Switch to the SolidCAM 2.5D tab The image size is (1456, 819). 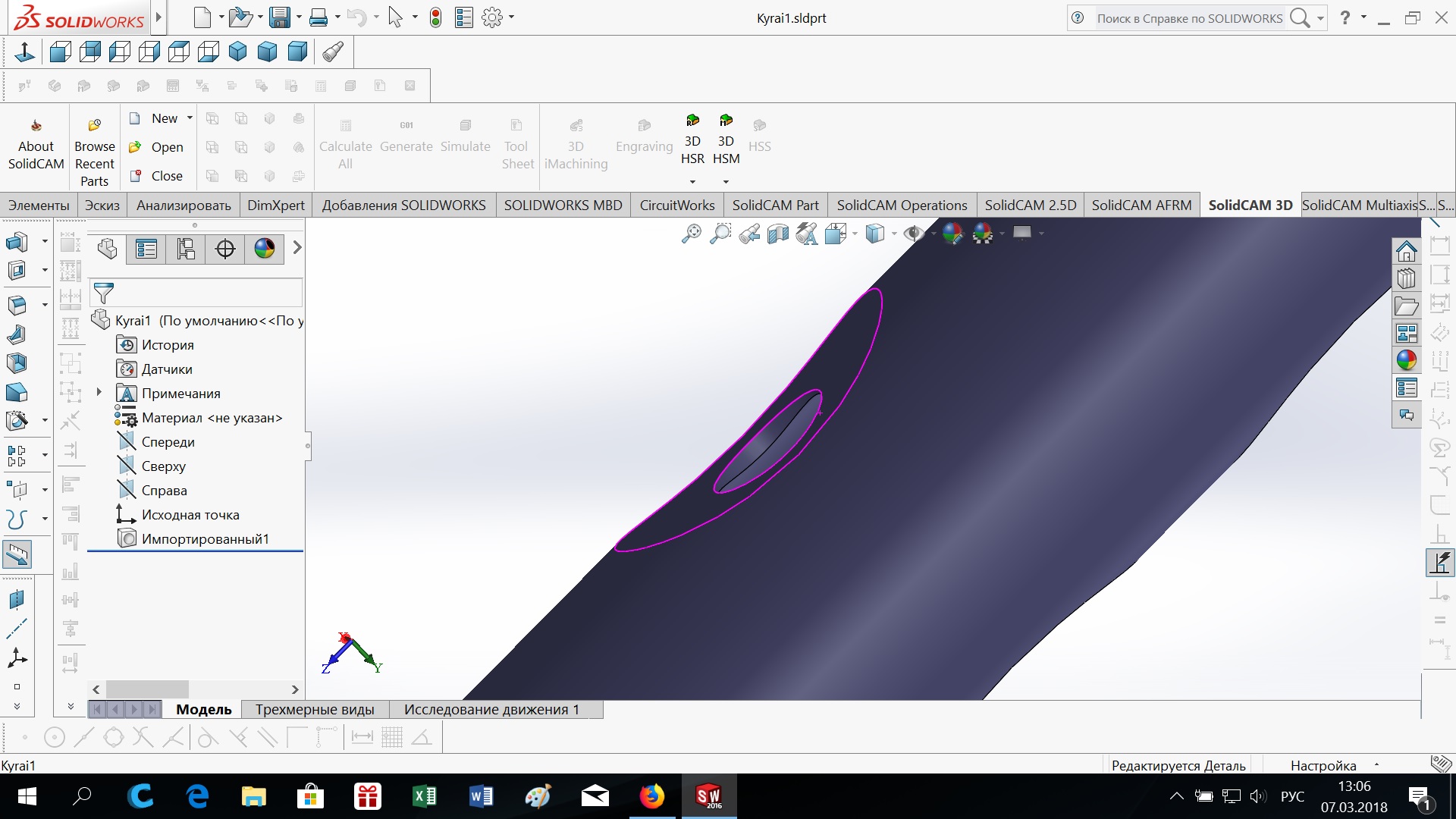click(x=1030, y=205)
